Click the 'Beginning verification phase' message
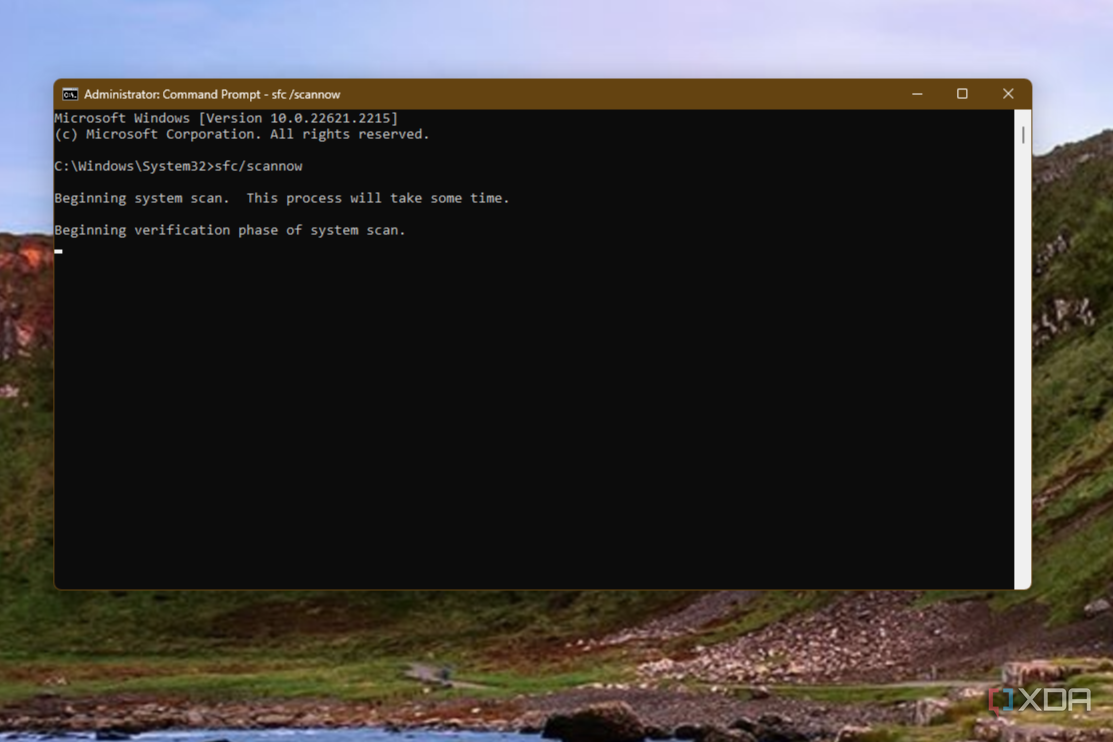Image resolution: width=1113 pixels, height=742 pixels. [x=230, y=230]
